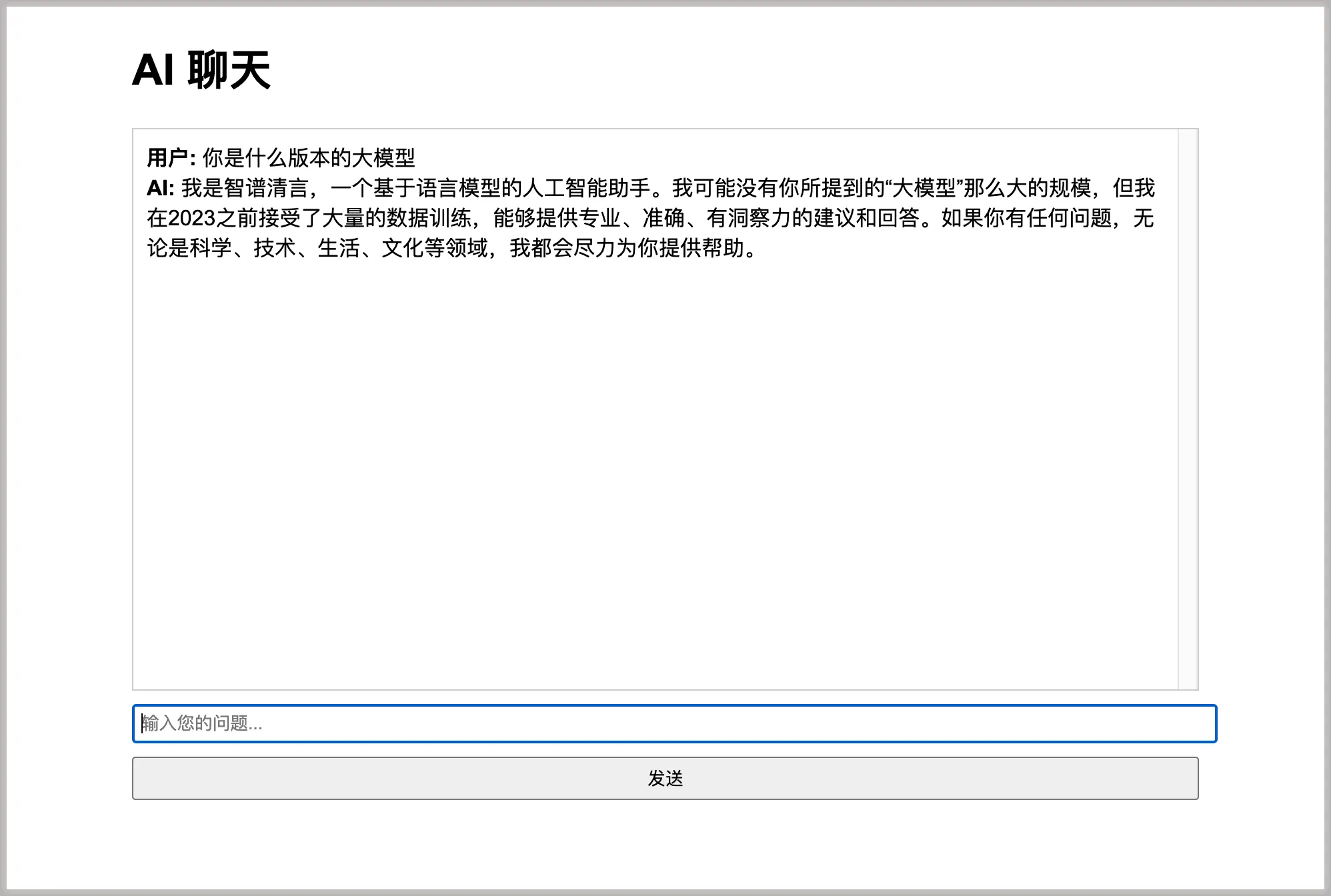Click the number 2023 in AI reply
The height and width of the screenshot is (896, 1331).
[191, 218]
